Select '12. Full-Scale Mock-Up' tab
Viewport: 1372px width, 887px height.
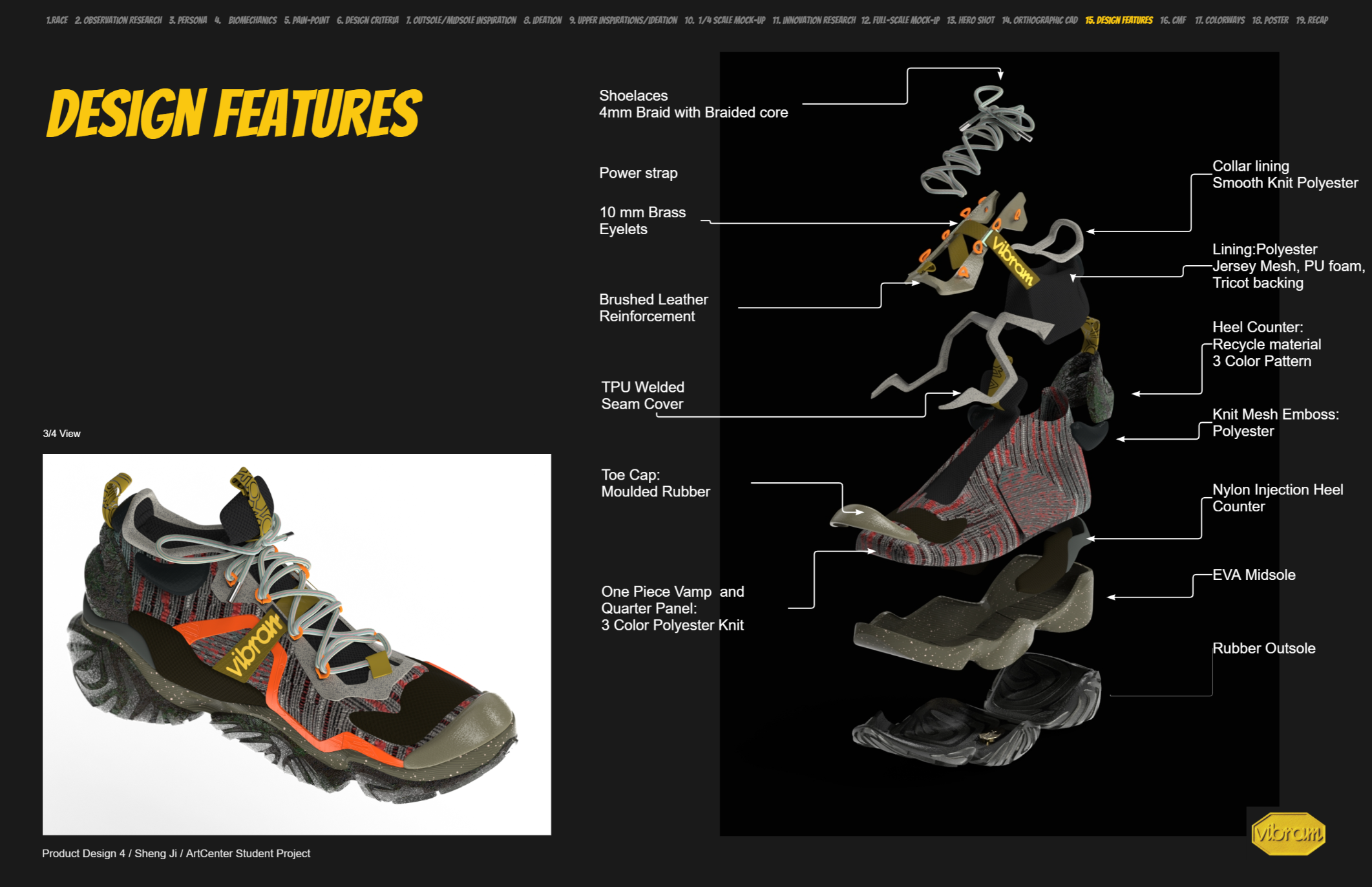tap(901, 21)
